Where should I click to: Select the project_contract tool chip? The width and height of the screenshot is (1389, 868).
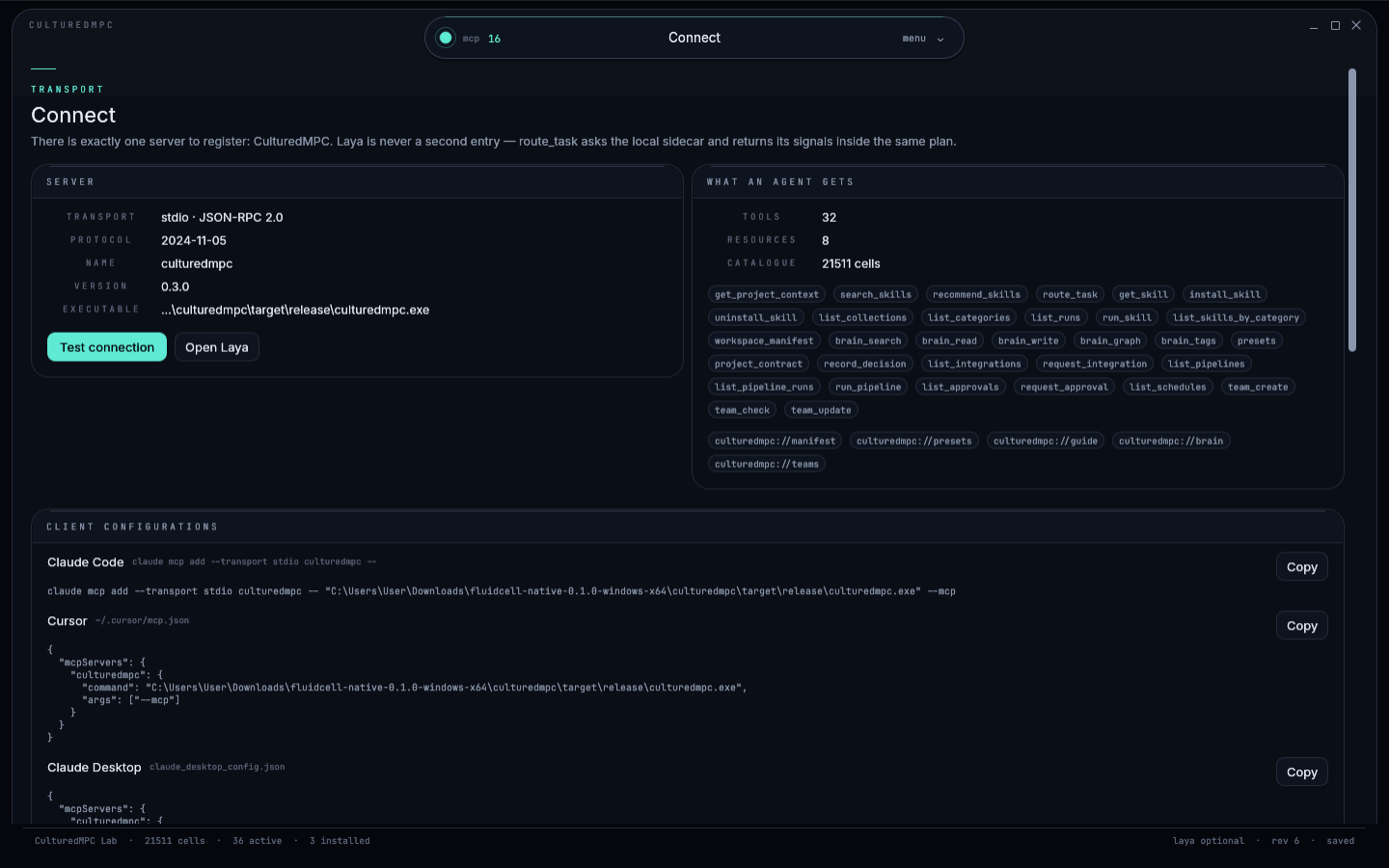[x=758, y=364]
